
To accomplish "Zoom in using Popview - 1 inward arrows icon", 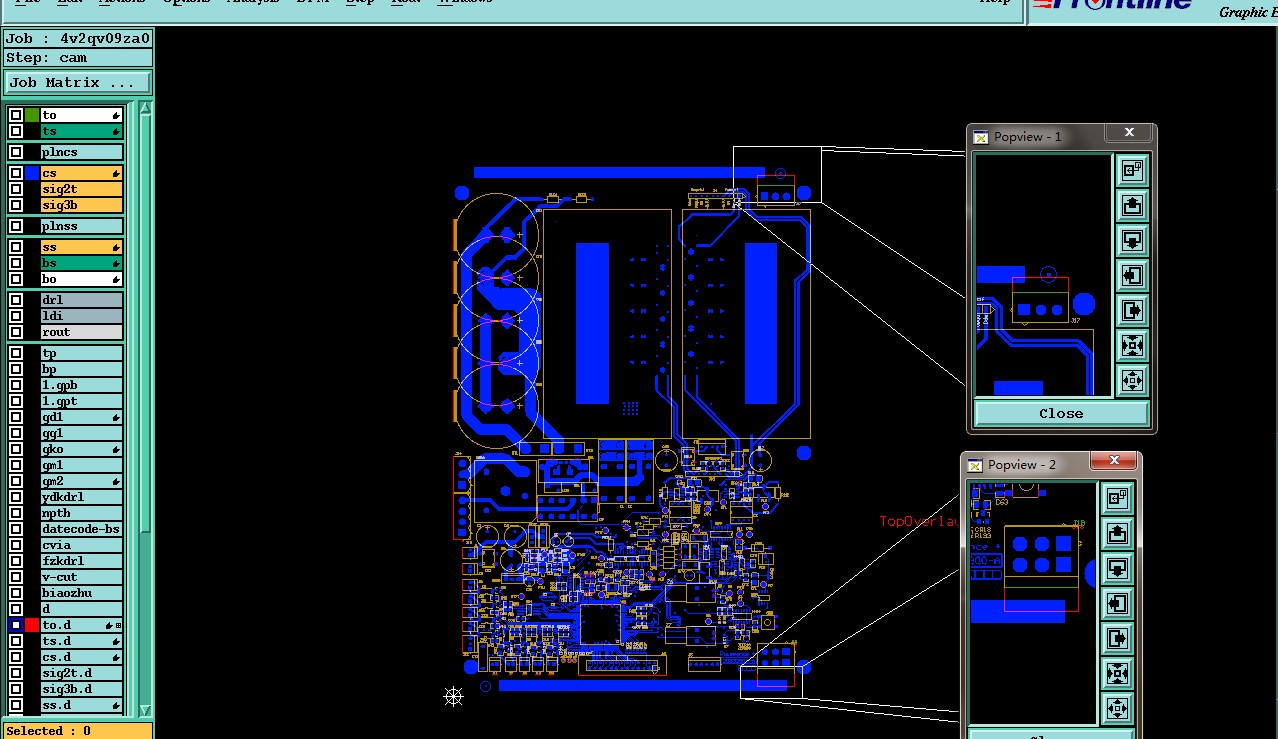I will point(1132,345).
